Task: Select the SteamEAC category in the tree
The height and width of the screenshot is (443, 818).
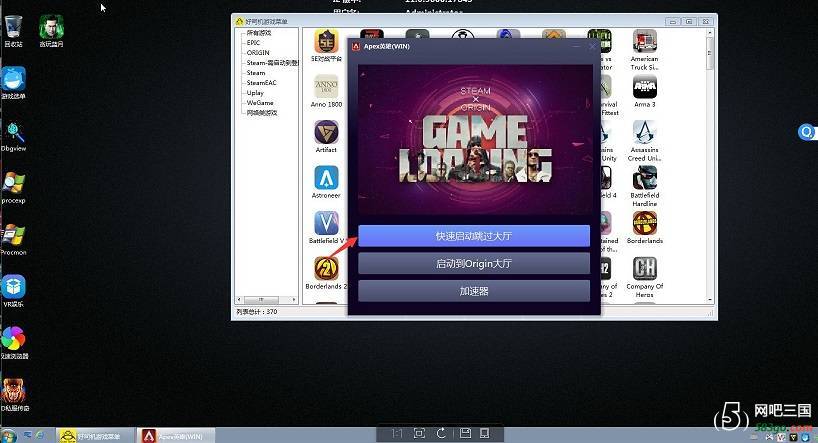Action: click(x=261, y=82)
